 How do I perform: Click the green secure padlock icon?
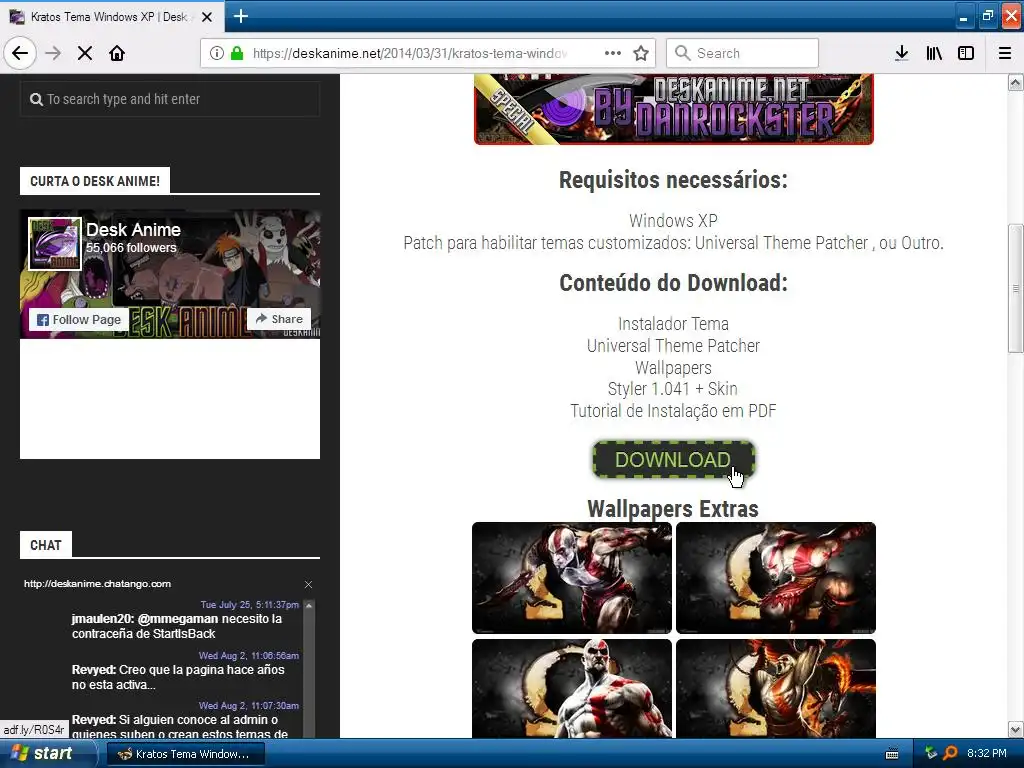click(x=237, y=53)
